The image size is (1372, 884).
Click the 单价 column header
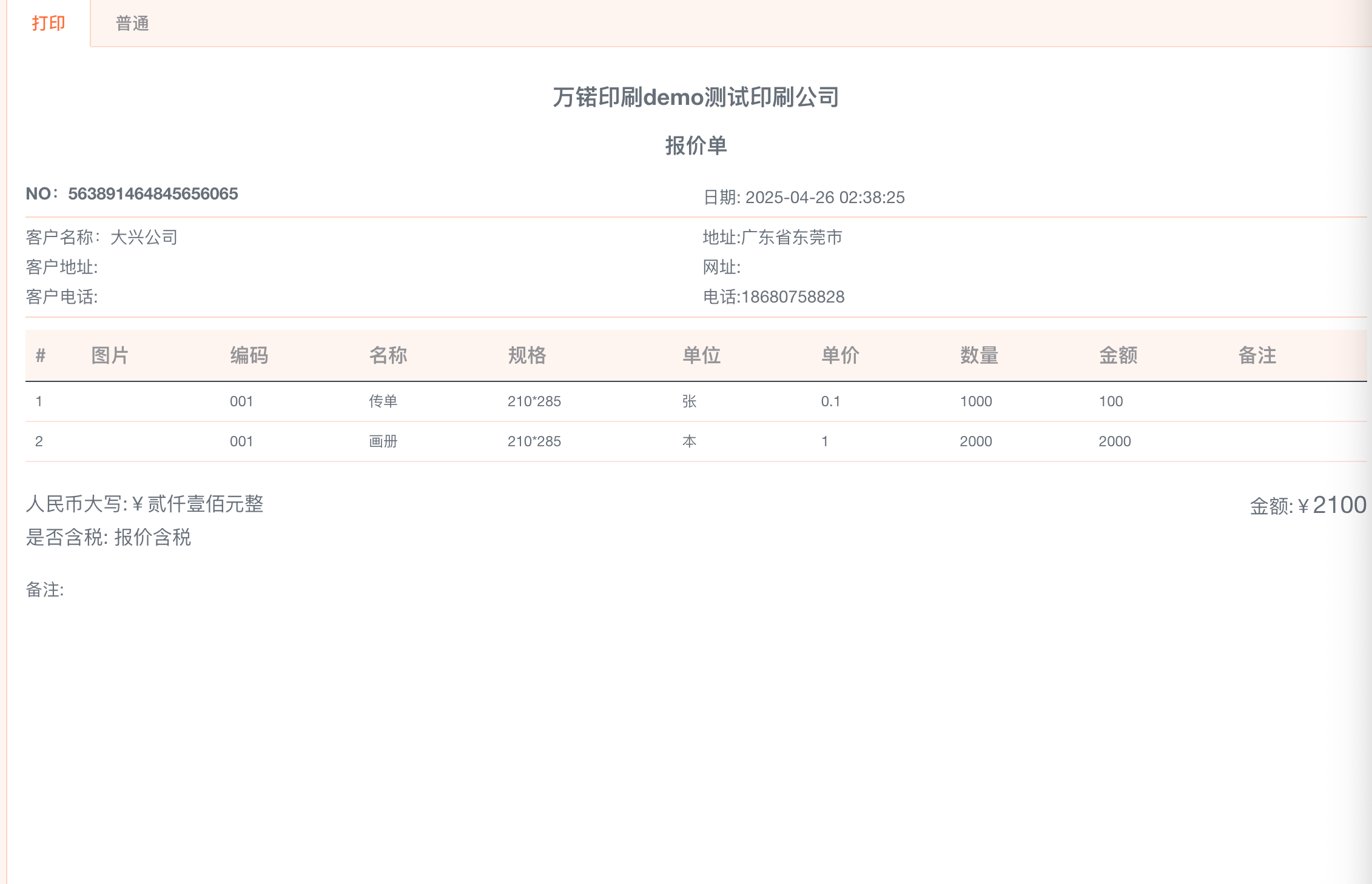(839, 355)
